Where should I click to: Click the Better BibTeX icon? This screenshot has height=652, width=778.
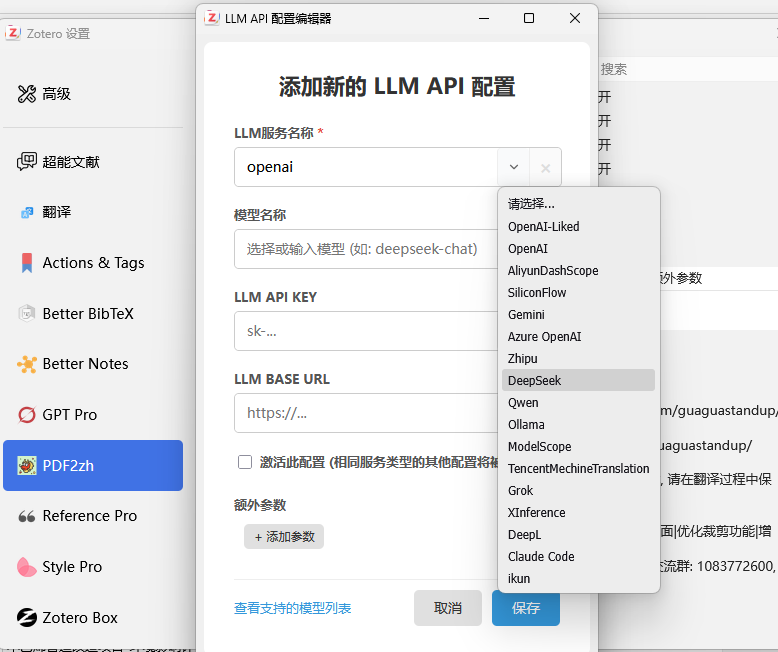coord(27,314)
